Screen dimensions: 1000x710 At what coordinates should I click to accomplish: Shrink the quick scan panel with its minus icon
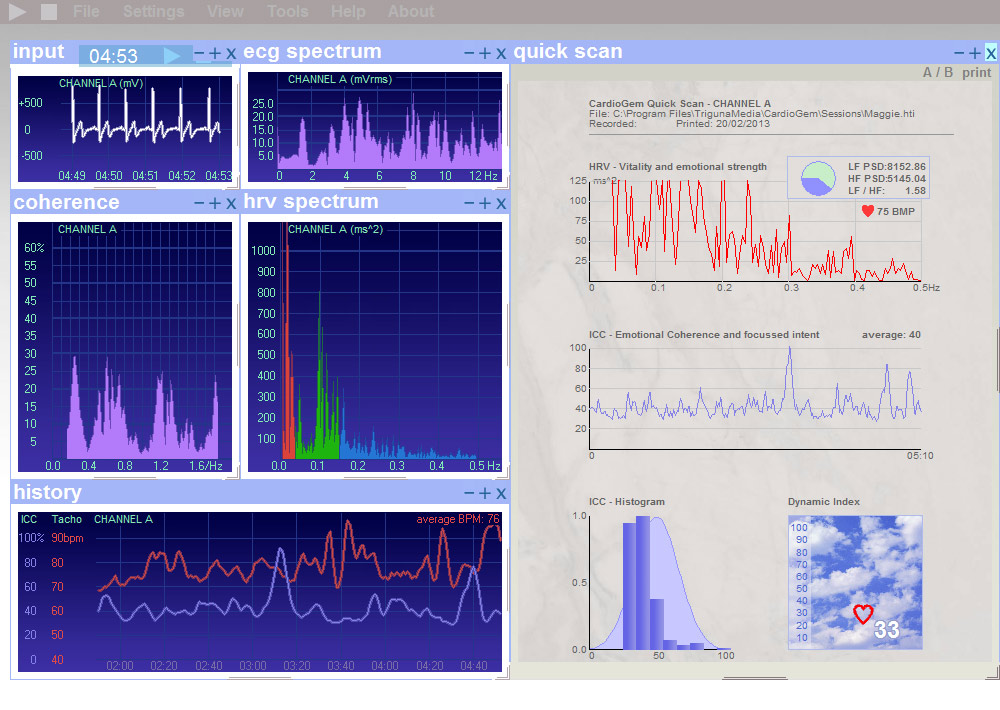[x=959, y=54]
